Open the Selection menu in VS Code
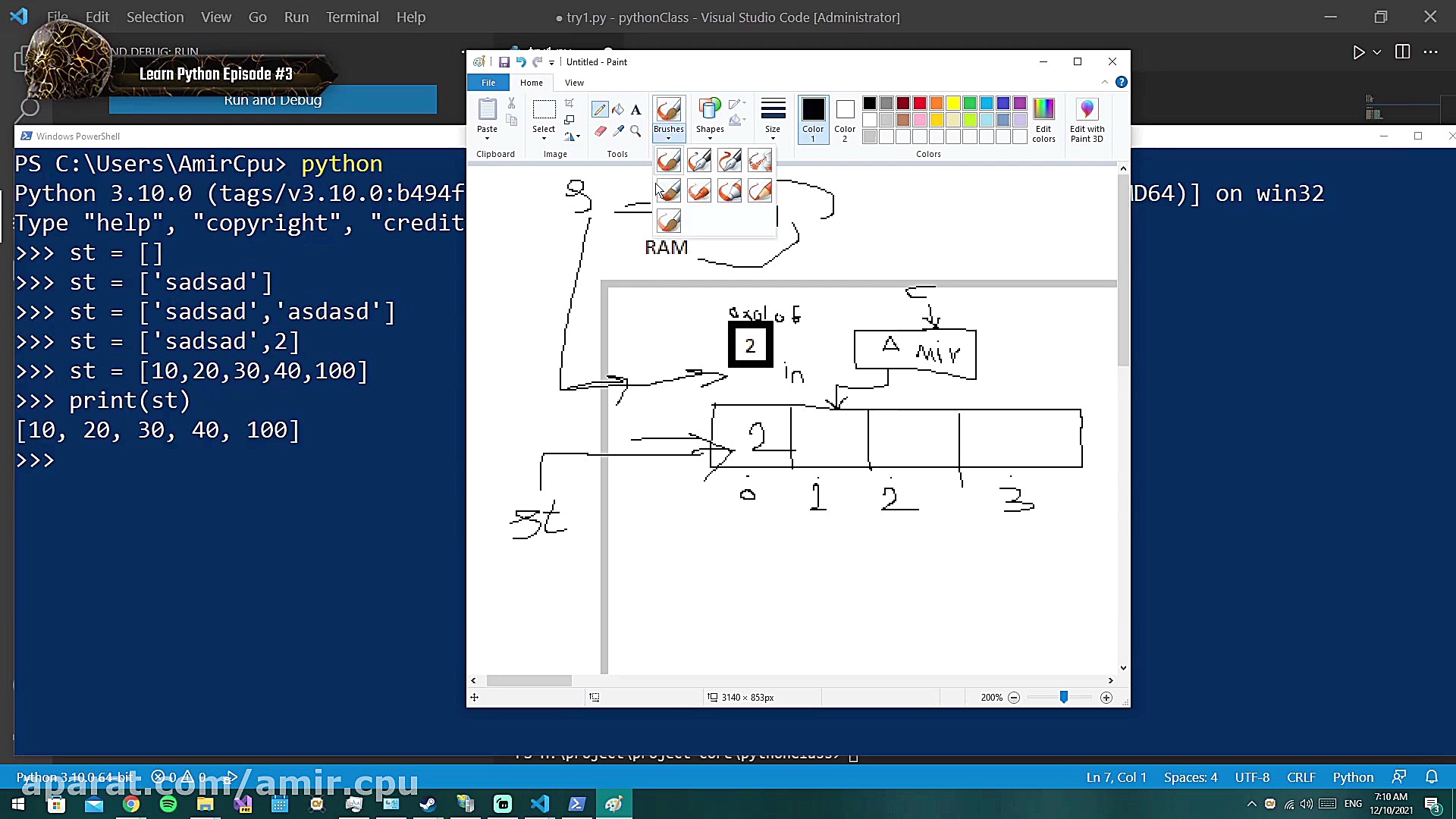Image resolution: width=1456 pixels, height=819 pixels. [155, 17]
